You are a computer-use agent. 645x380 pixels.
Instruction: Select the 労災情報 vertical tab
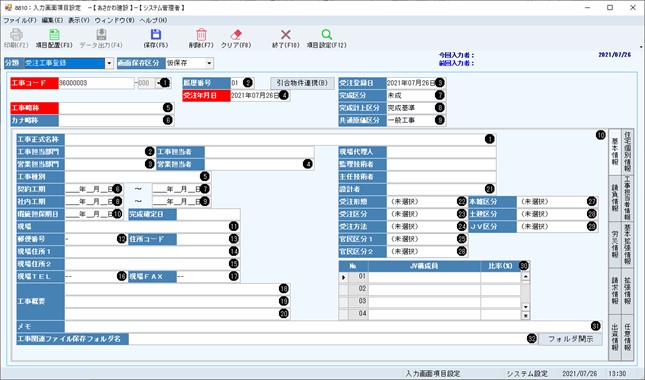pyautogui.click(x=615, y=246)
